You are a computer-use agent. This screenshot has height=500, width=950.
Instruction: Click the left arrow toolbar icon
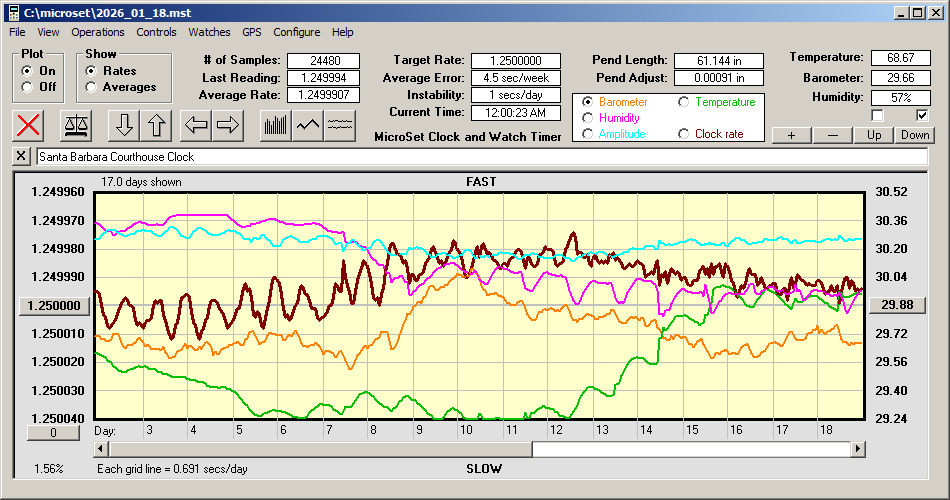point(196,125)
